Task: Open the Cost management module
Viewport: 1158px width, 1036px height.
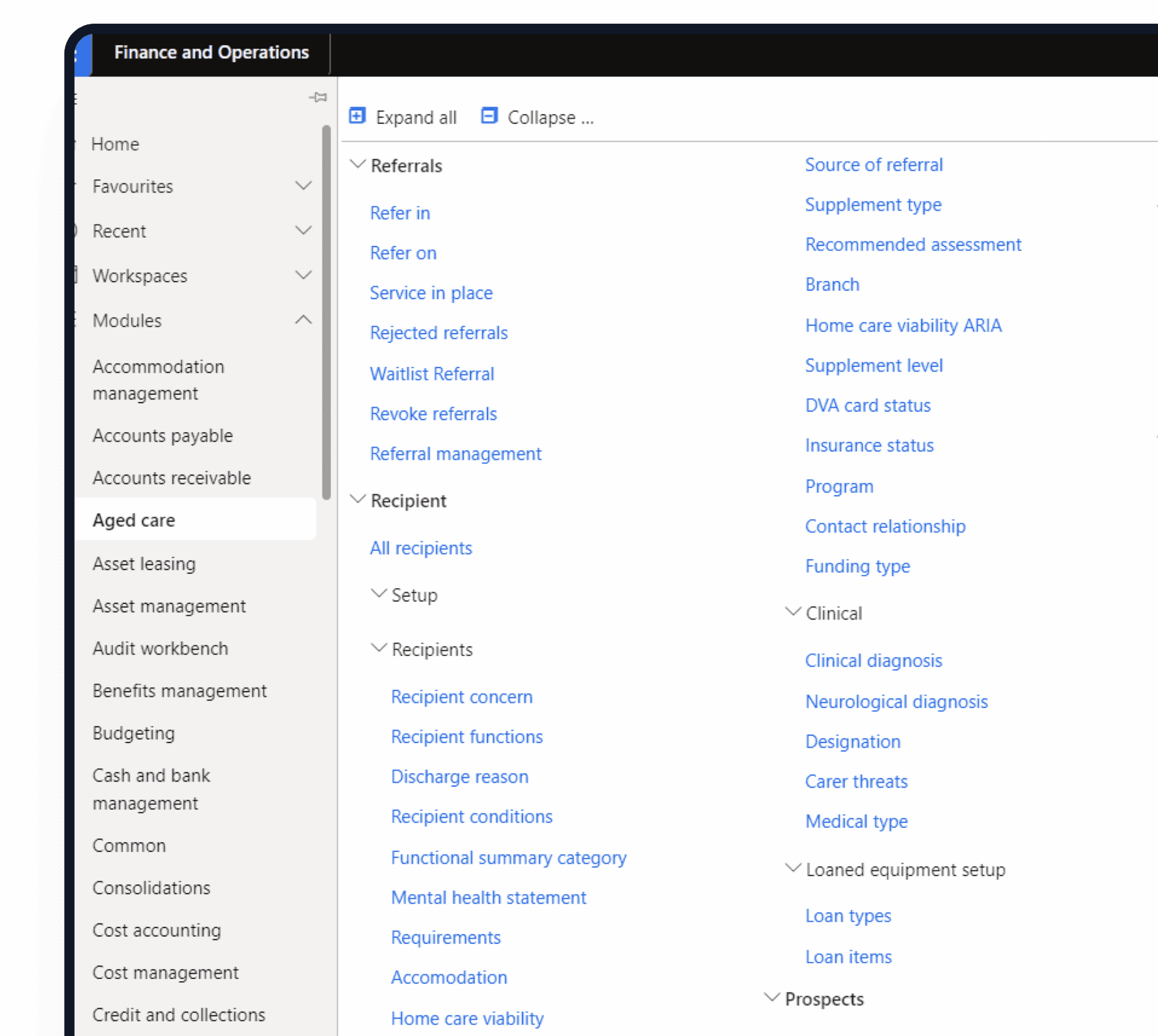Action: pyautogui.click(x=166, y=973)
